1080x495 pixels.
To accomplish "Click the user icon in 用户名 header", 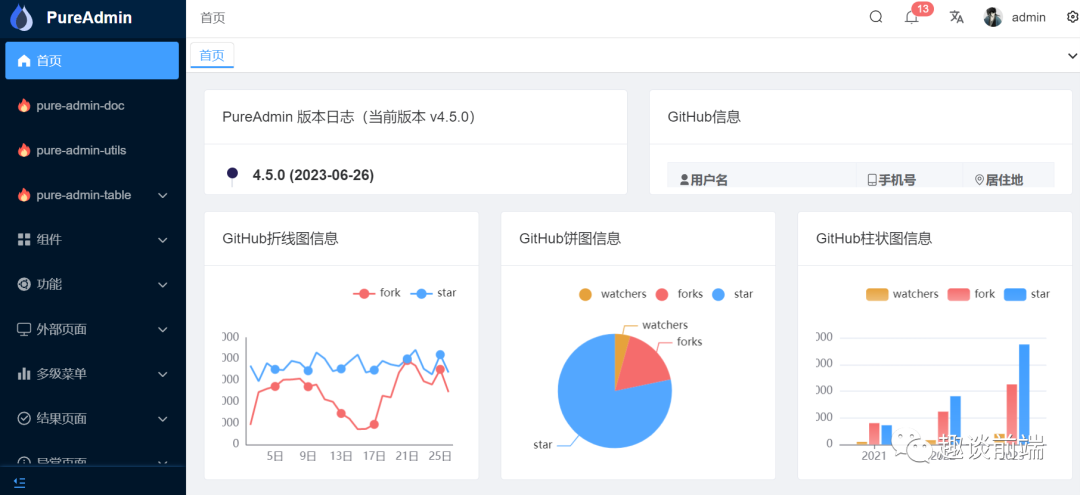I will click(684, 180).
